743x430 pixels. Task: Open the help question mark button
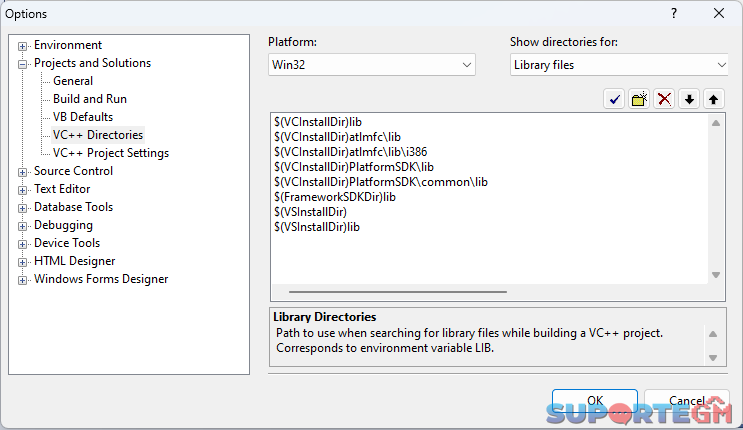click(x=674, y=13)
